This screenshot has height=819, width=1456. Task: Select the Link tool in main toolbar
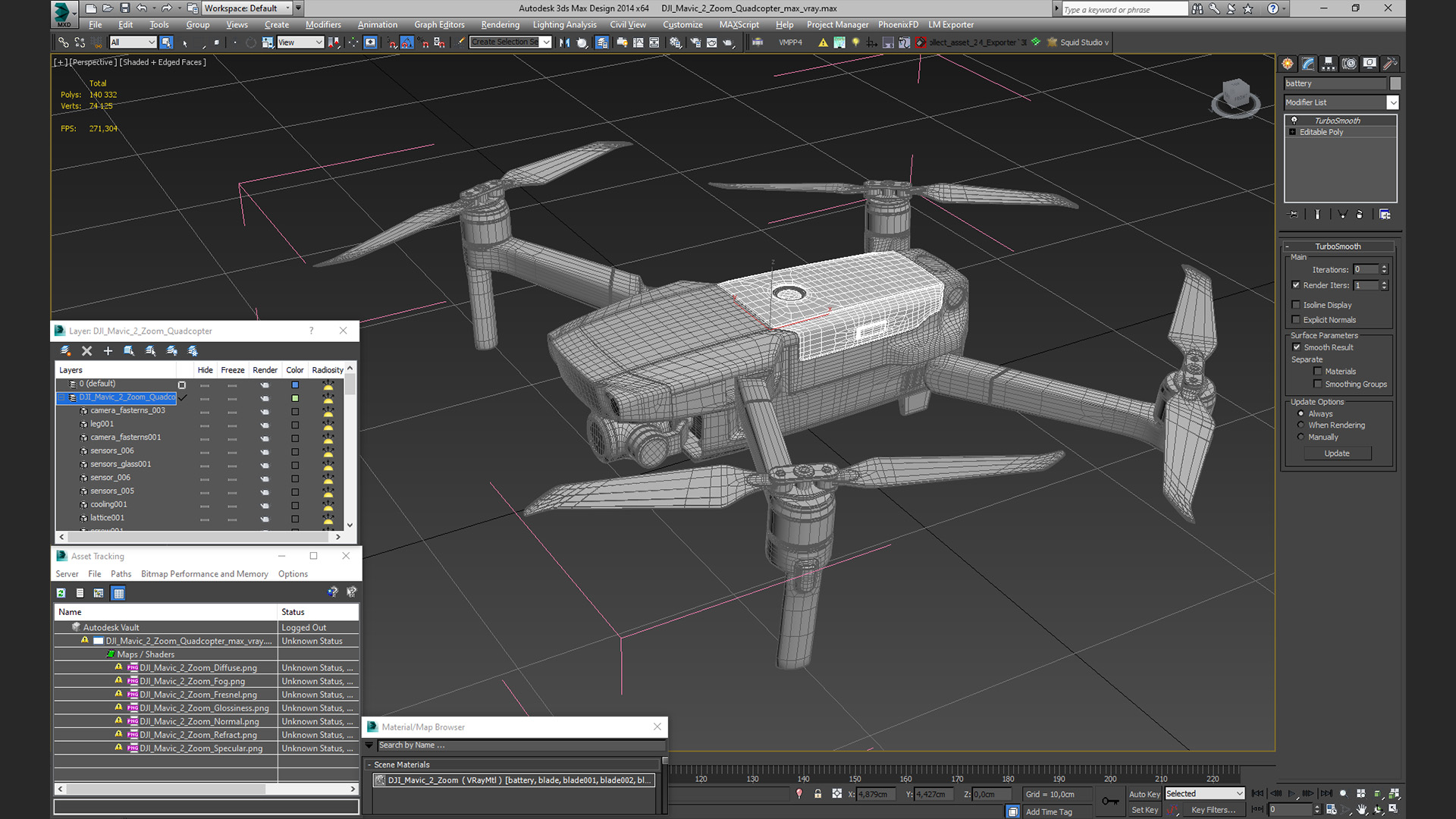coord(64,42)
